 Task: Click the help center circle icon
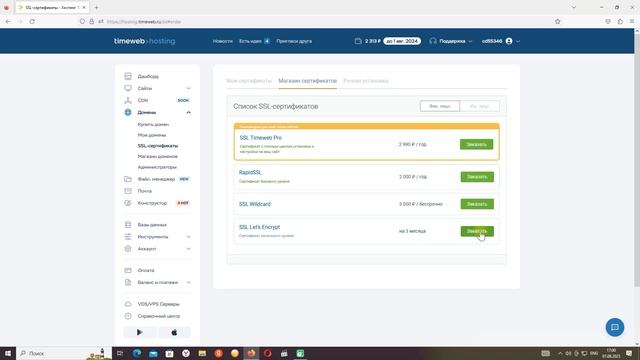tap(128, 316)
